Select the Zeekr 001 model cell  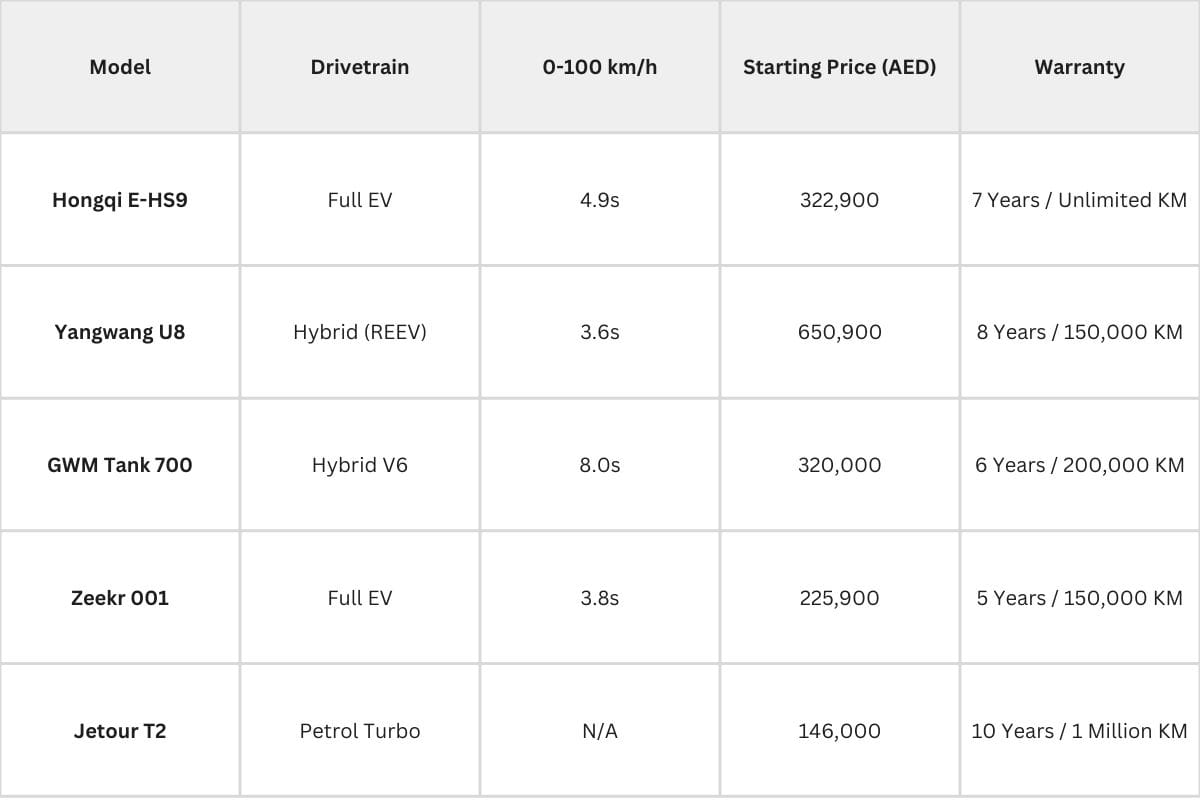[x=120, y=598]
